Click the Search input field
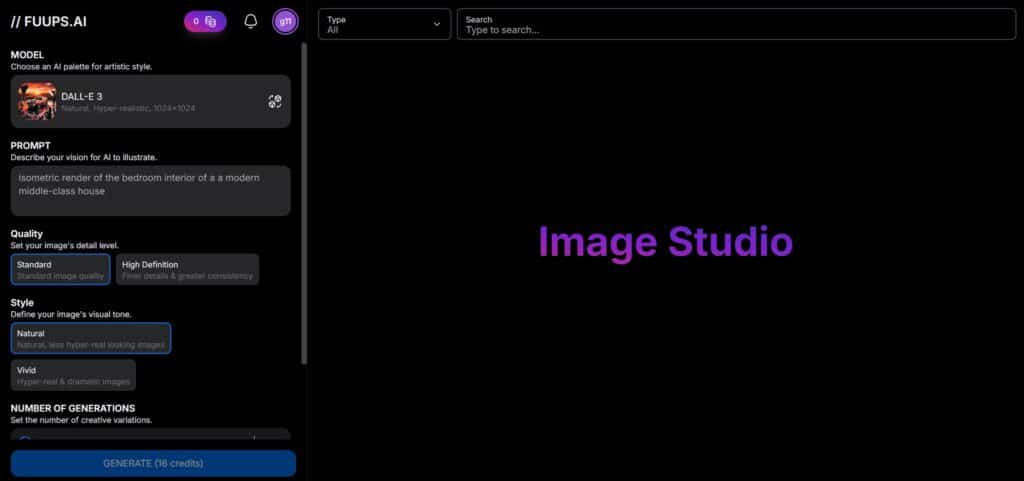Image resolution: width=1024 pixels, height=481 pixels. [737, 24]
